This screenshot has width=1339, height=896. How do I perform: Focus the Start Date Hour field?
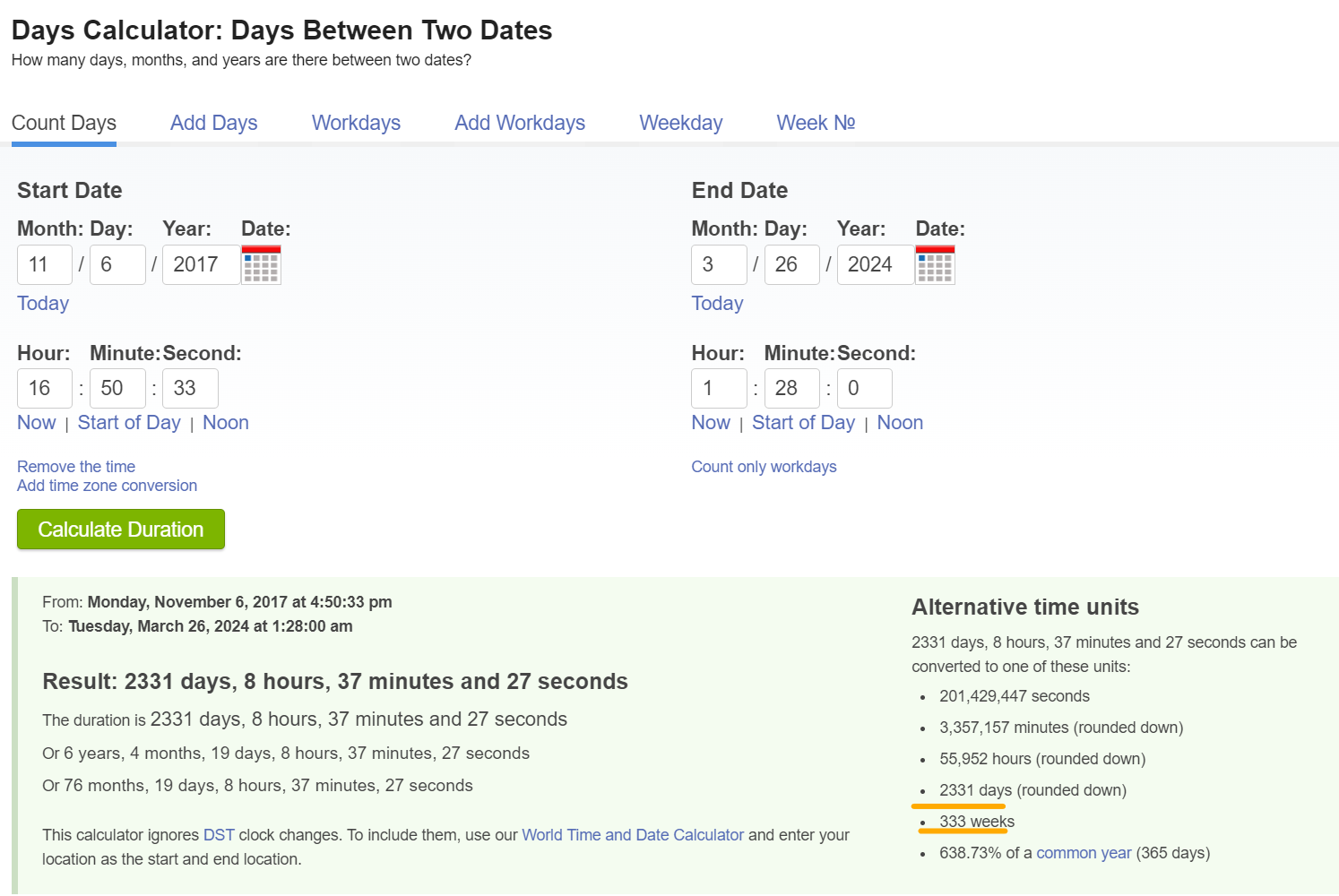45,389
